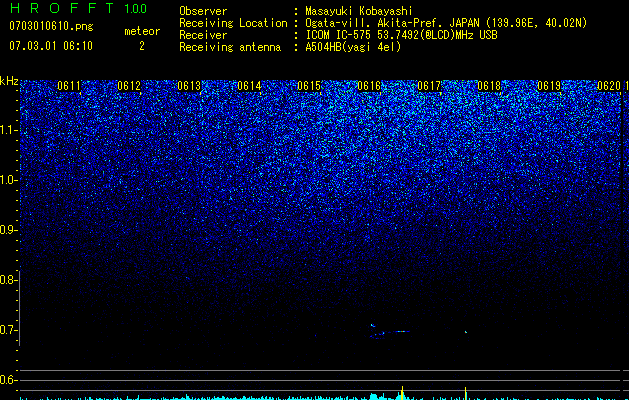Click the kHz axis unit label
Image resolution: width=629 pixels, height=400 pixels.
pyautogui.click(x=9, y=81)
